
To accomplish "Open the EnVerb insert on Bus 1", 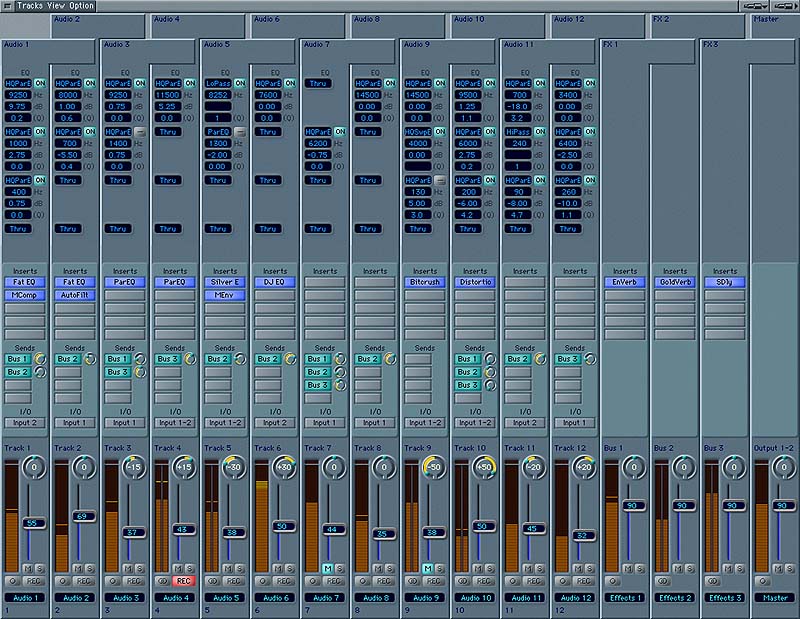I will (x=623, y=283).
